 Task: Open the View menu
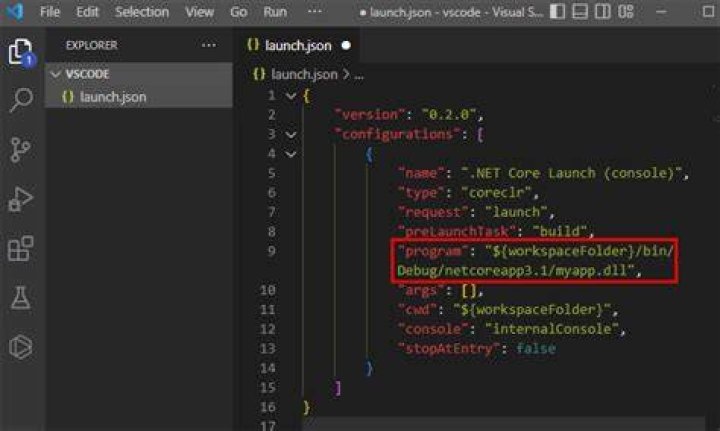199,12
